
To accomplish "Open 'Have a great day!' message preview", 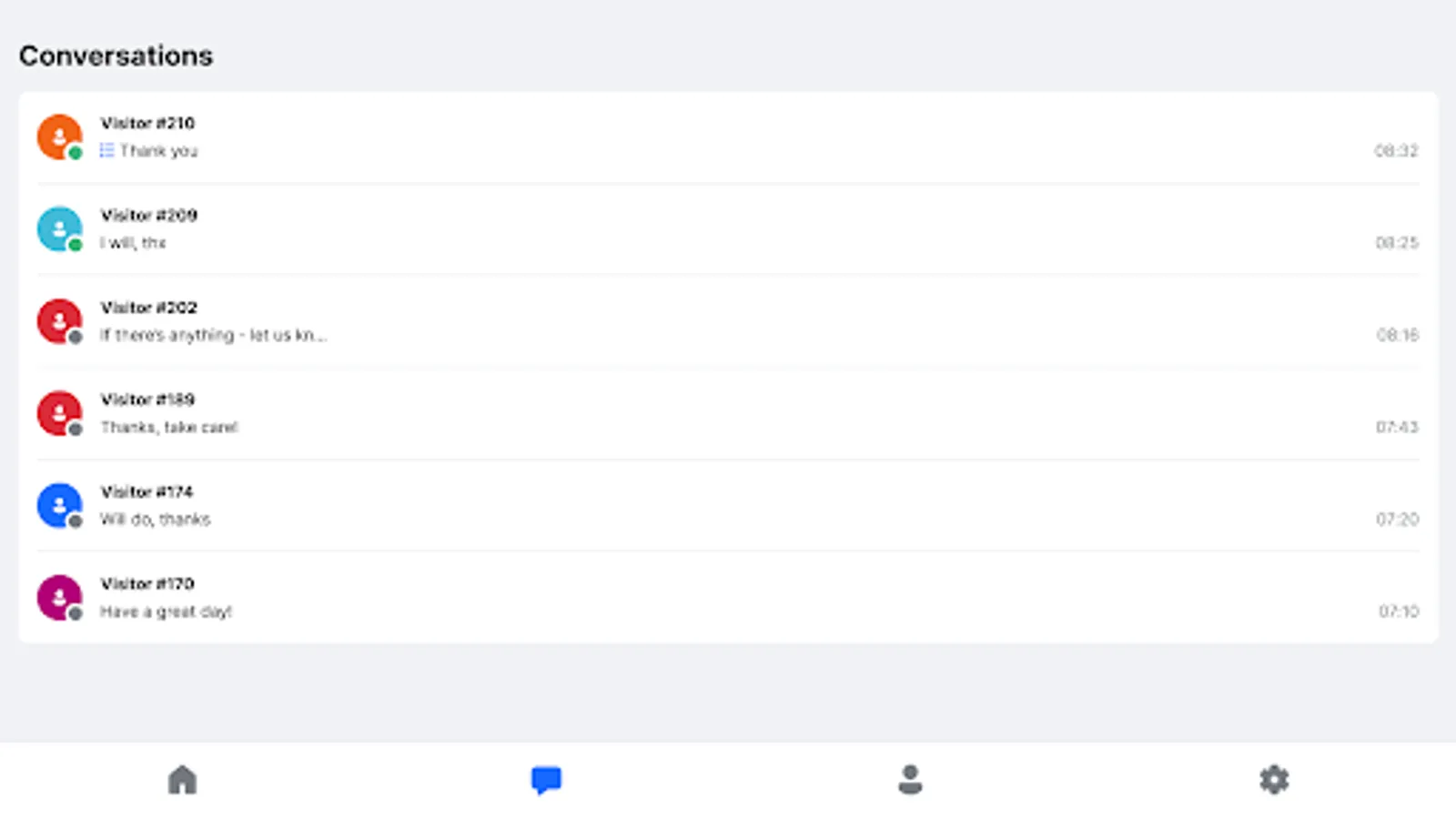I will (166, 612).
